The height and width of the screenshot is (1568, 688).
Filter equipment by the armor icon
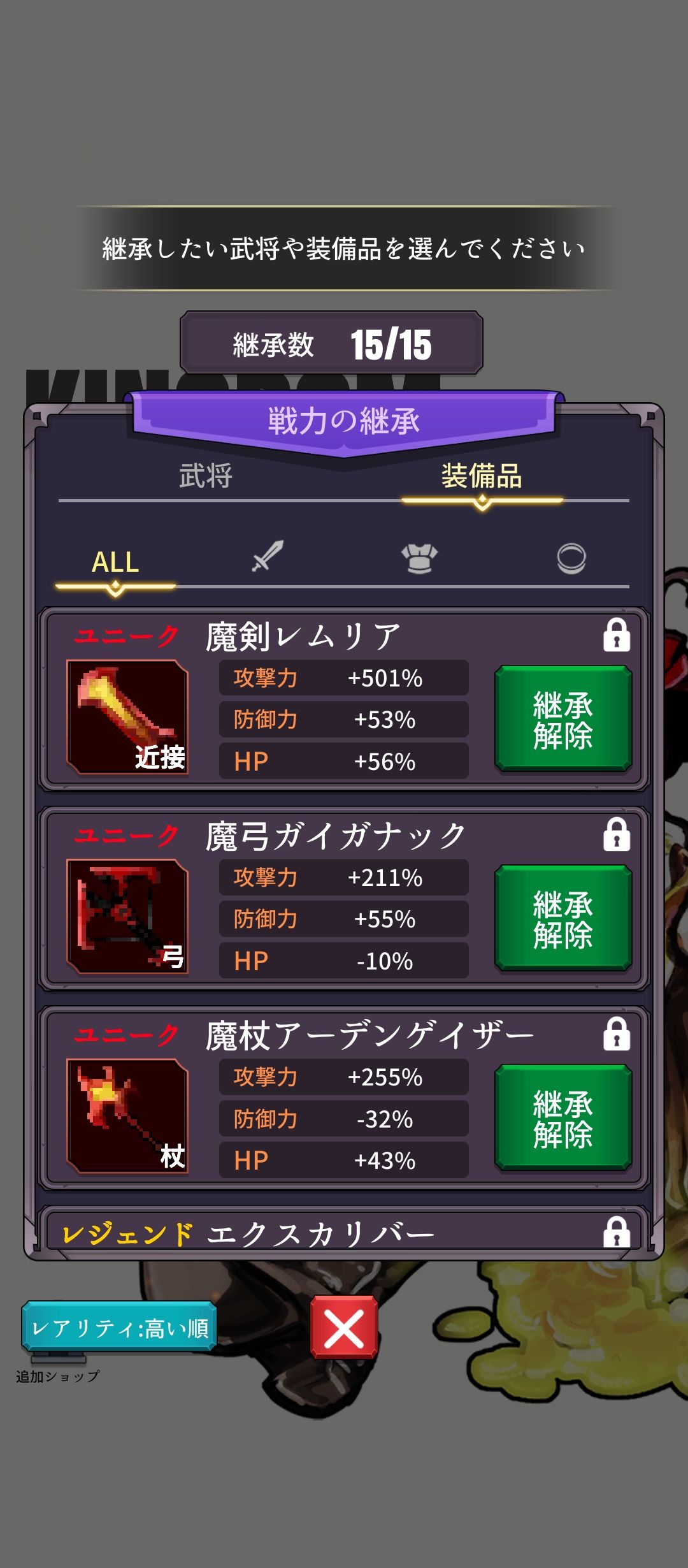[419, 558]
